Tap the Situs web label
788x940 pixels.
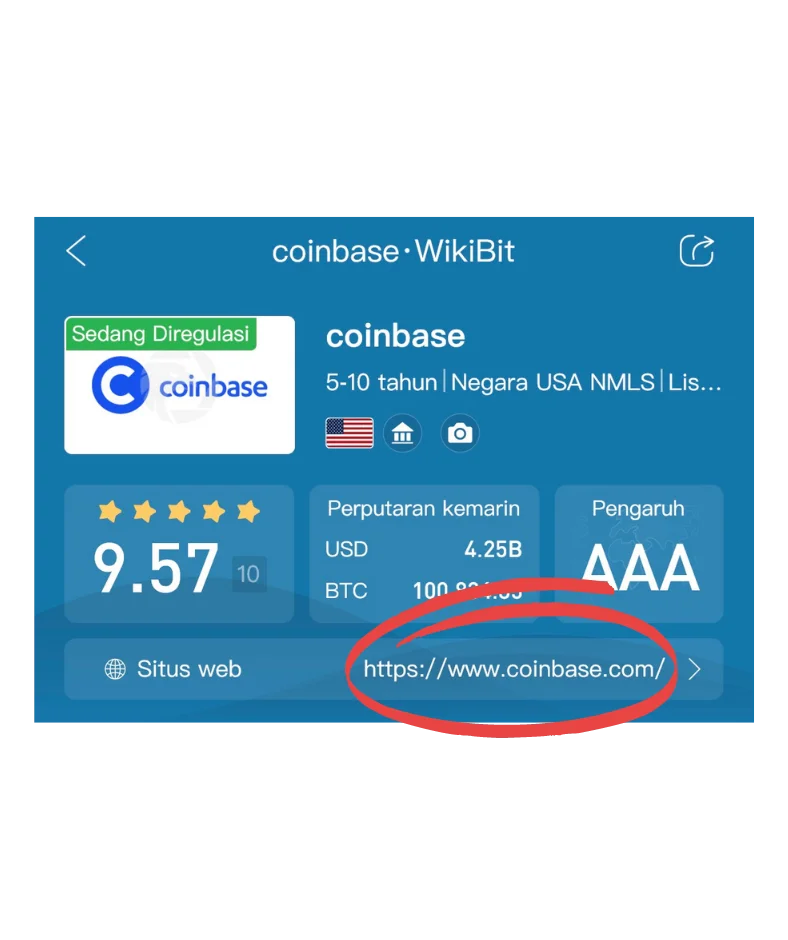point(189,669)
